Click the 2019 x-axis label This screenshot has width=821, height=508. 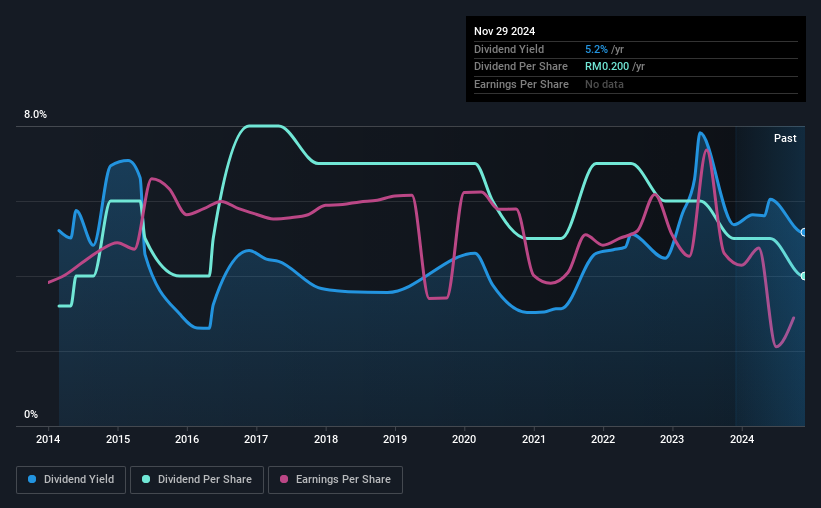[x=395, y=439]
